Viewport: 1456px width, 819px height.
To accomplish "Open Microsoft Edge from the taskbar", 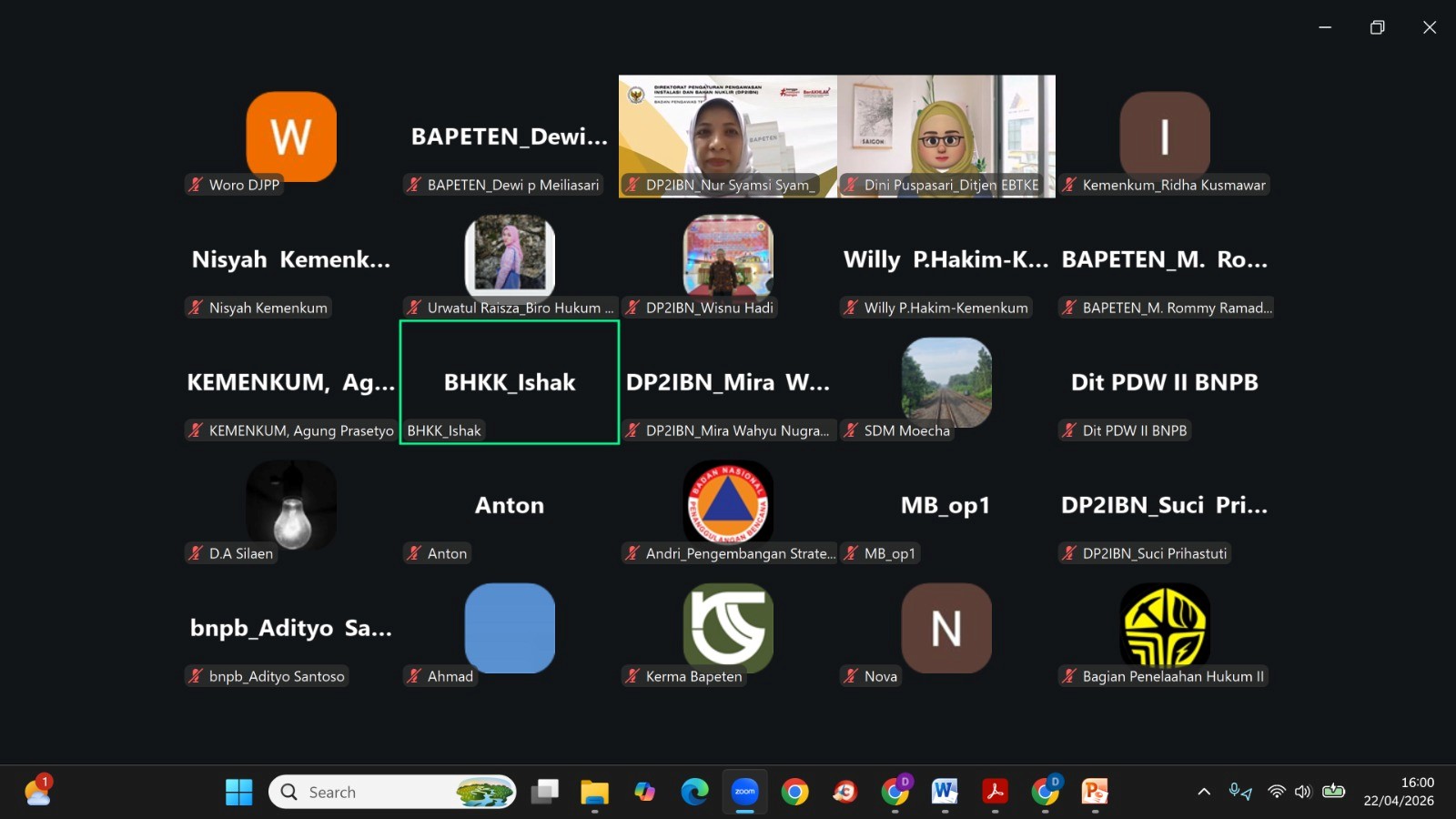I will point(694,792).
